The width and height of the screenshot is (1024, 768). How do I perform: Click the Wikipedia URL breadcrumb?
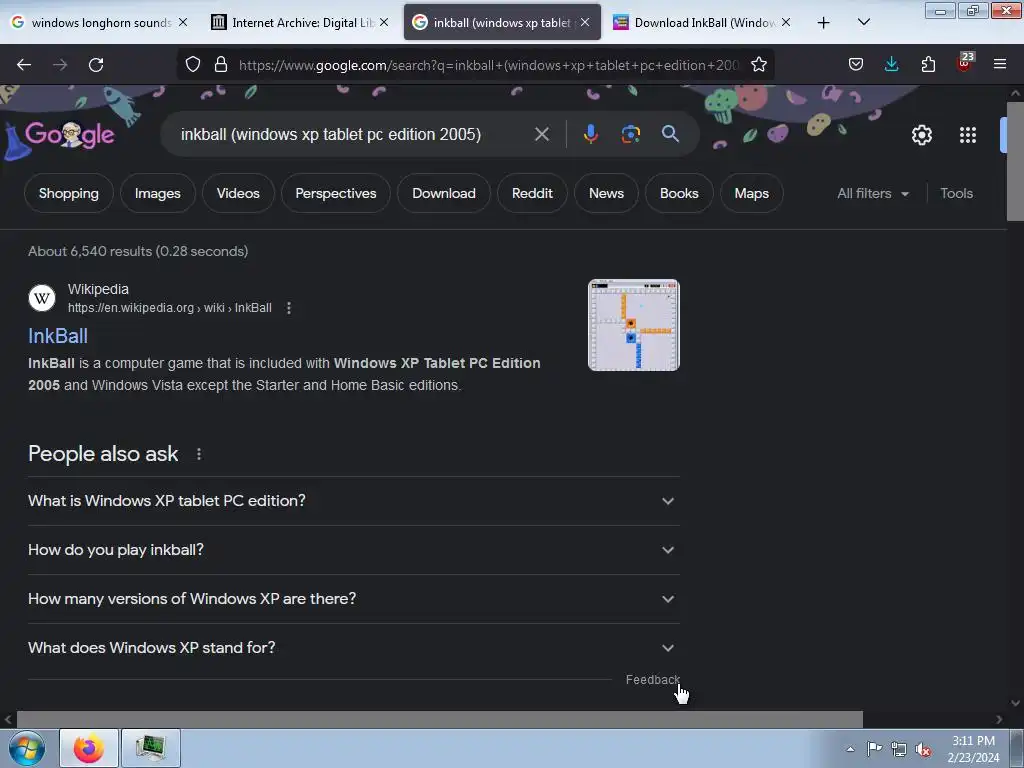point(170,308)
